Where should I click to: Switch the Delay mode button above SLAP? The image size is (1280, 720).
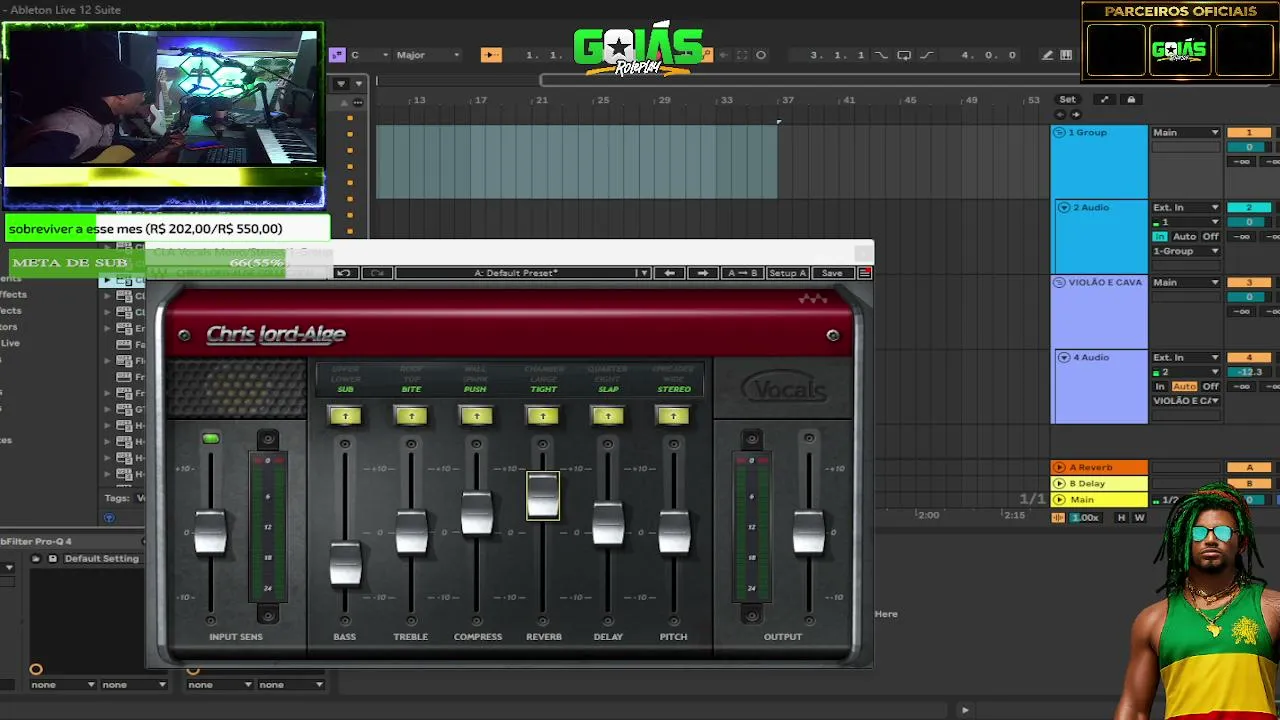pos(608,415)
